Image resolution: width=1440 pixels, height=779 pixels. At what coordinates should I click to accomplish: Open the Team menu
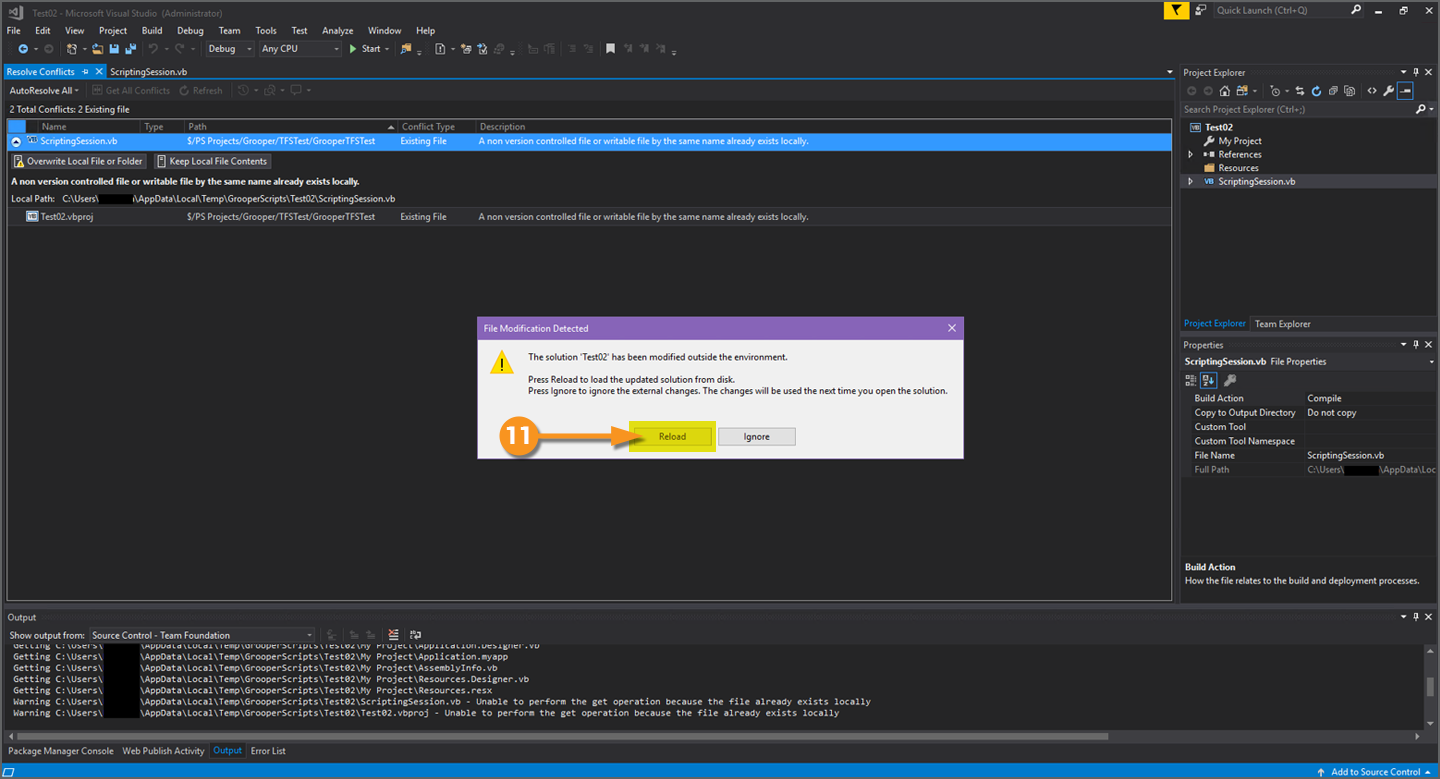point(229,31)
